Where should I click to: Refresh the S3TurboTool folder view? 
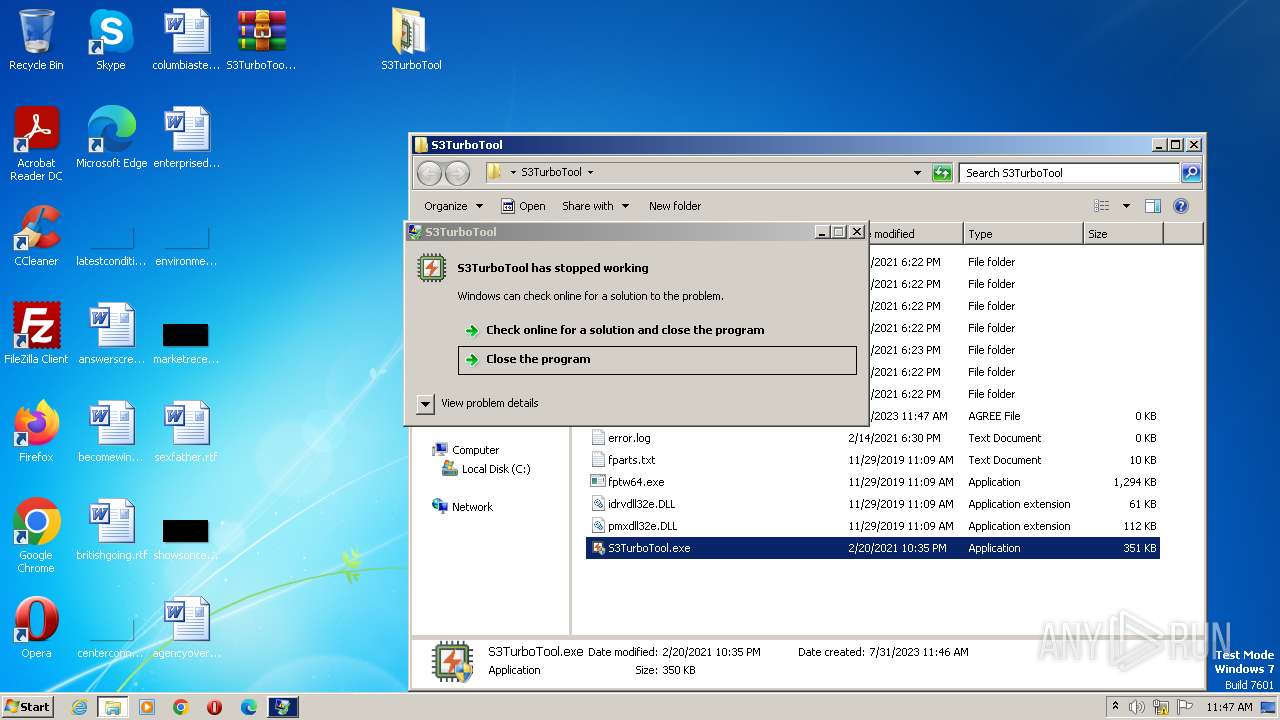pyautogui.click(x=942, y=173)
